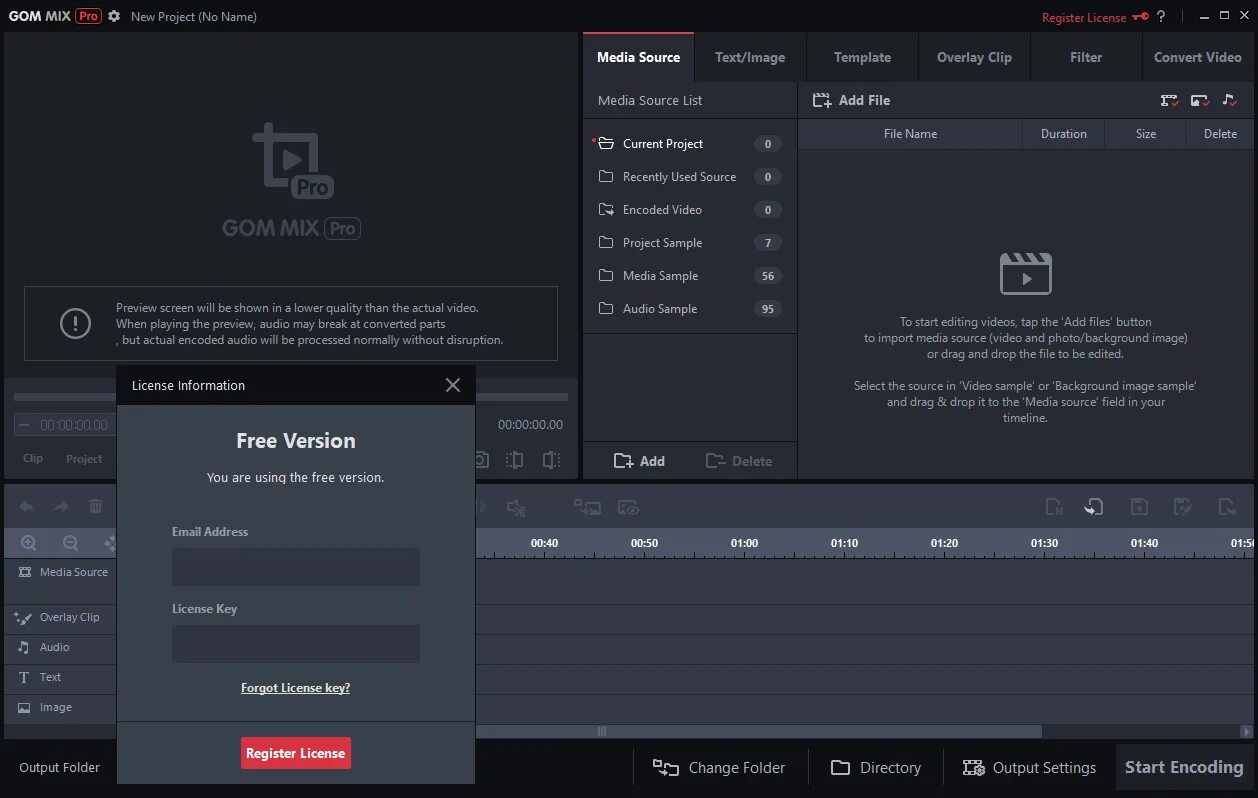Click the License Key input field

click(x=296, y=643)
